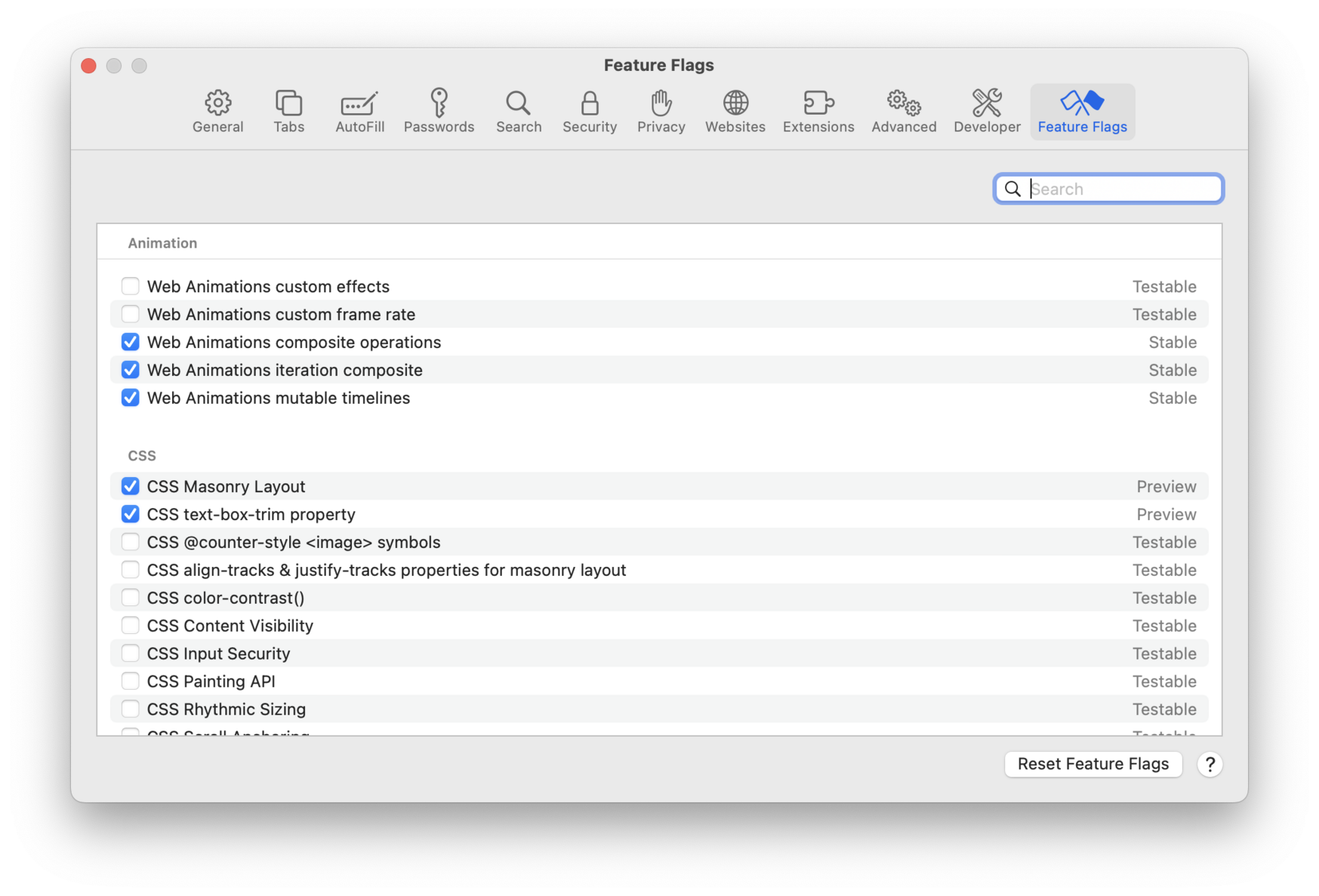1319x896 pixels.
Task: Click the Reset Feature Flags button
Action: [x=1092, y=764]
